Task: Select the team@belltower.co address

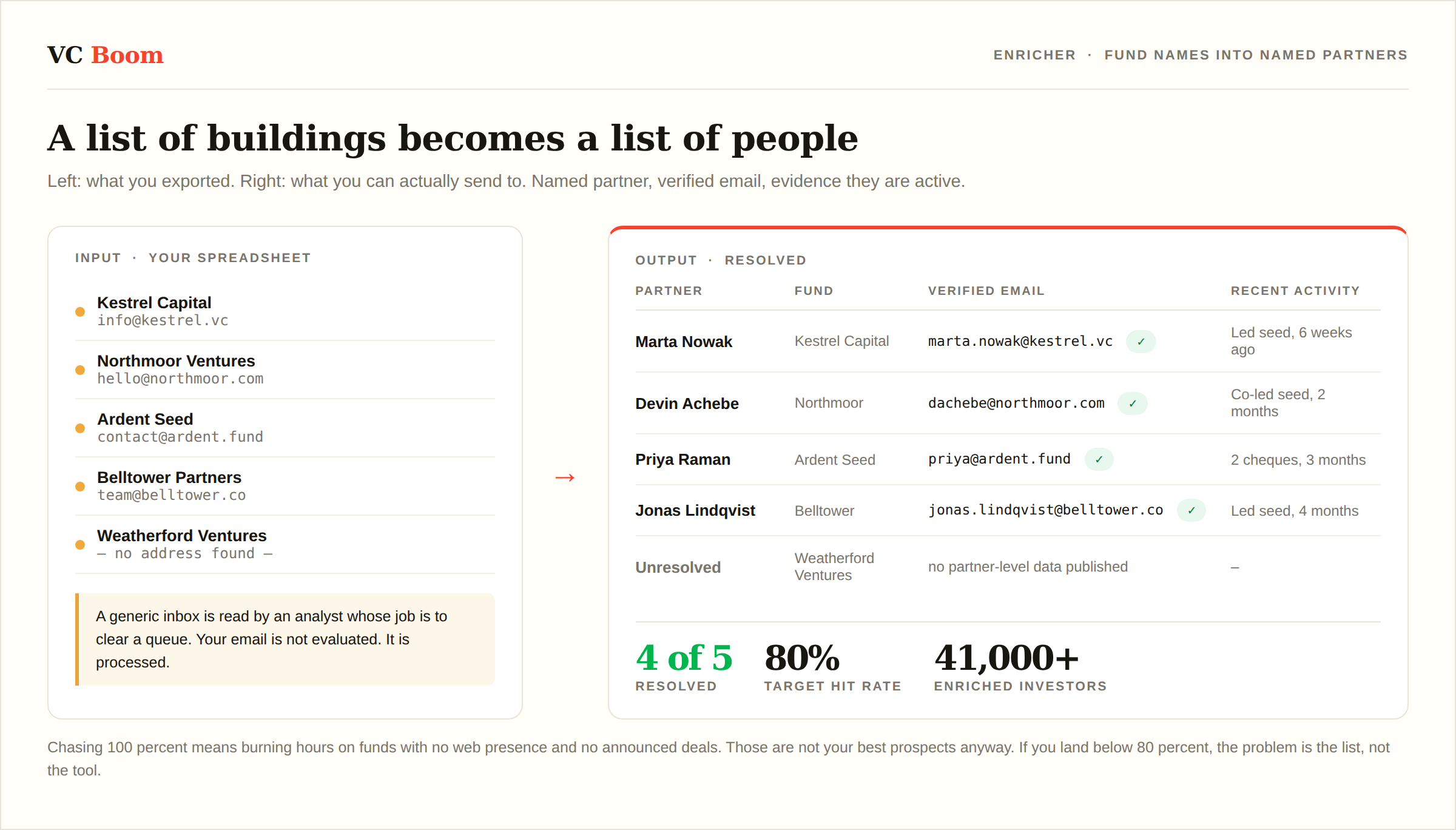Action: pyautogui.click(x=172, y=495)
